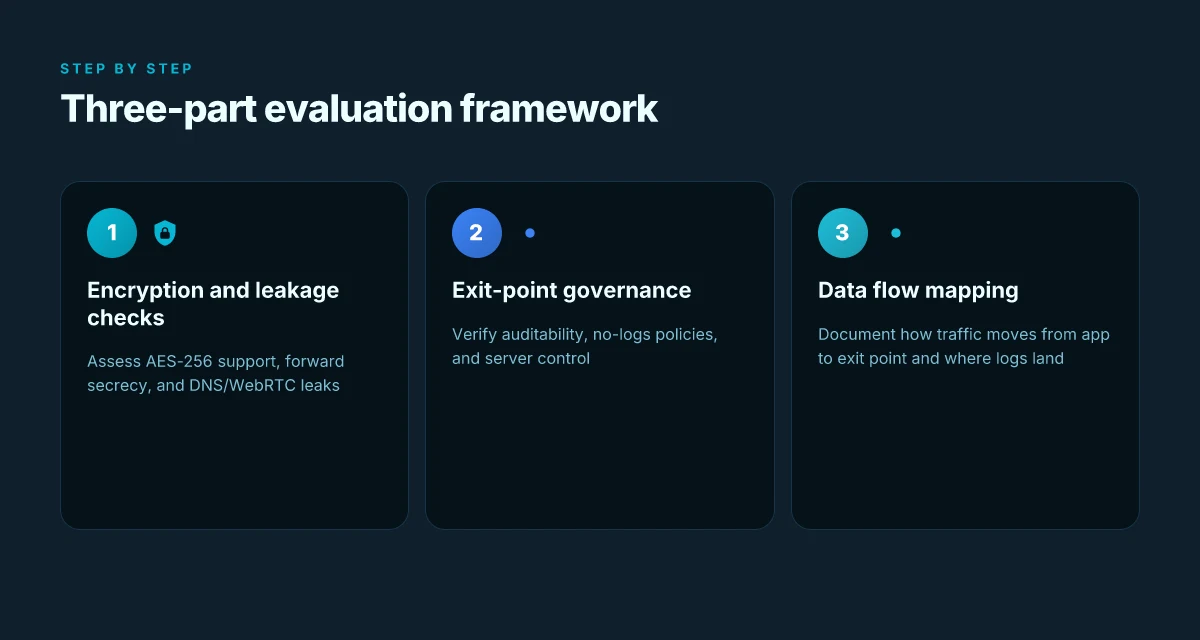Click the words "DNS/WebRTC leaks" in card one
Viewport: 1200px width, 640px height.
(x=277, y=385)
